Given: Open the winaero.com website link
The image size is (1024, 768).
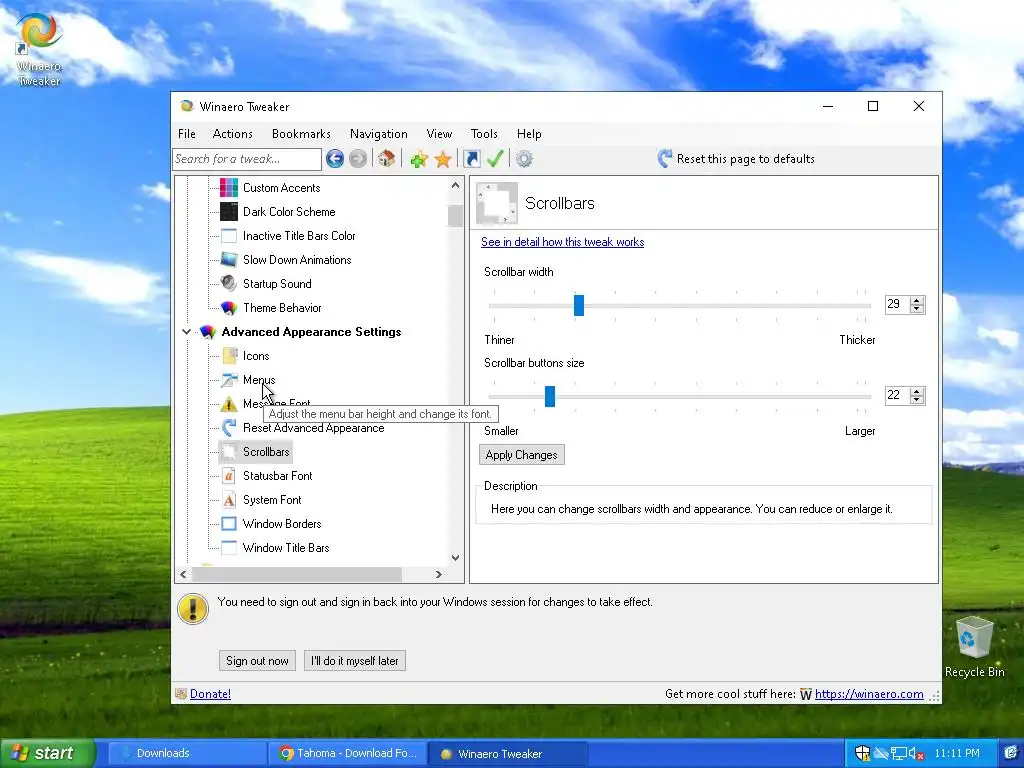Looking at the screenshot, I should click(x=869, y=694).
